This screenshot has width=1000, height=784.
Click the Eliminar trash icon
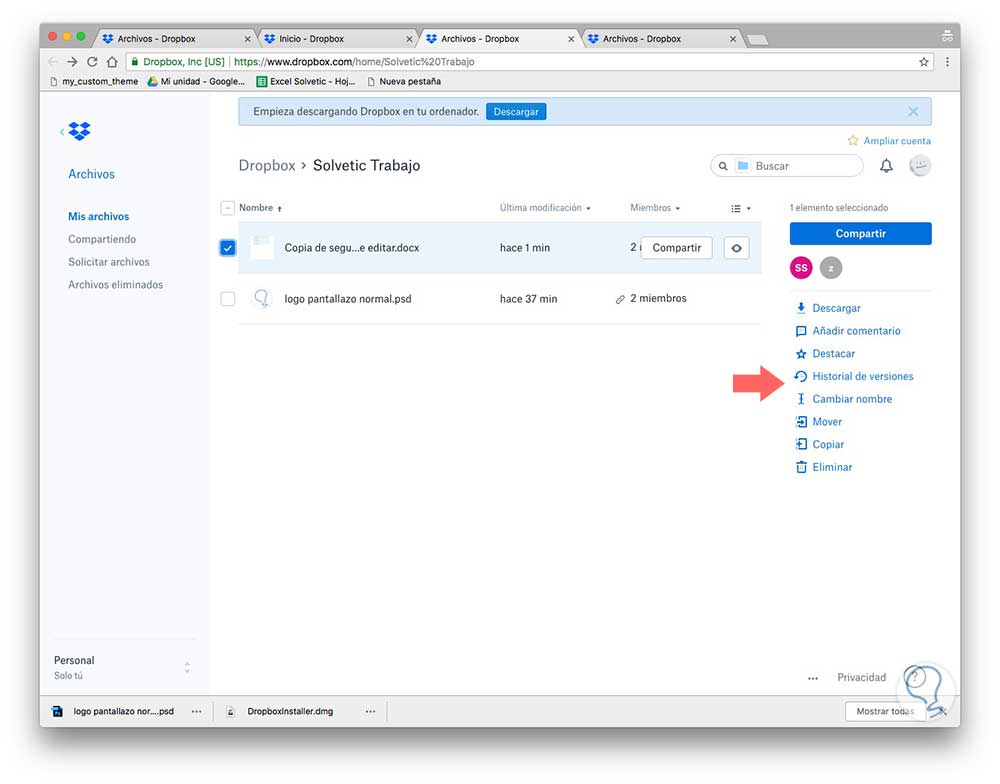801,467
